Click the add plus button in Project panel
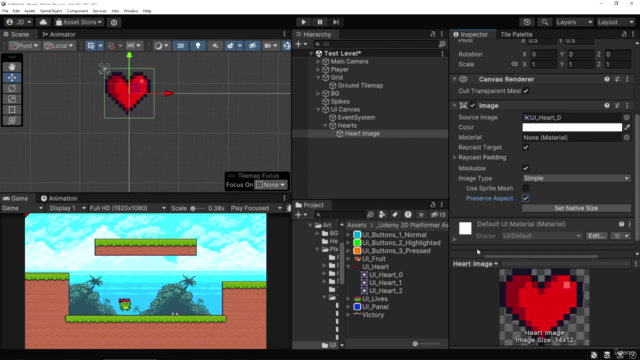 tap(298, 215)
